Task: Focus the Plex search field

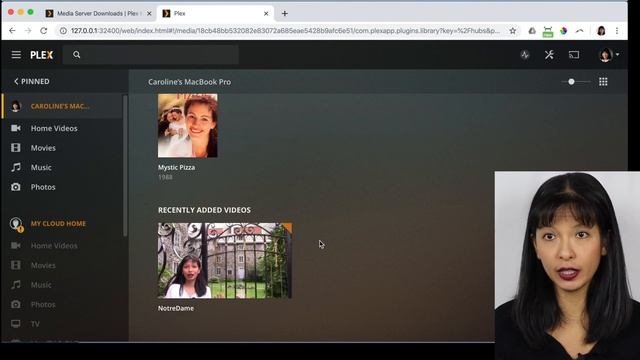Action: [x=151, y=55]
